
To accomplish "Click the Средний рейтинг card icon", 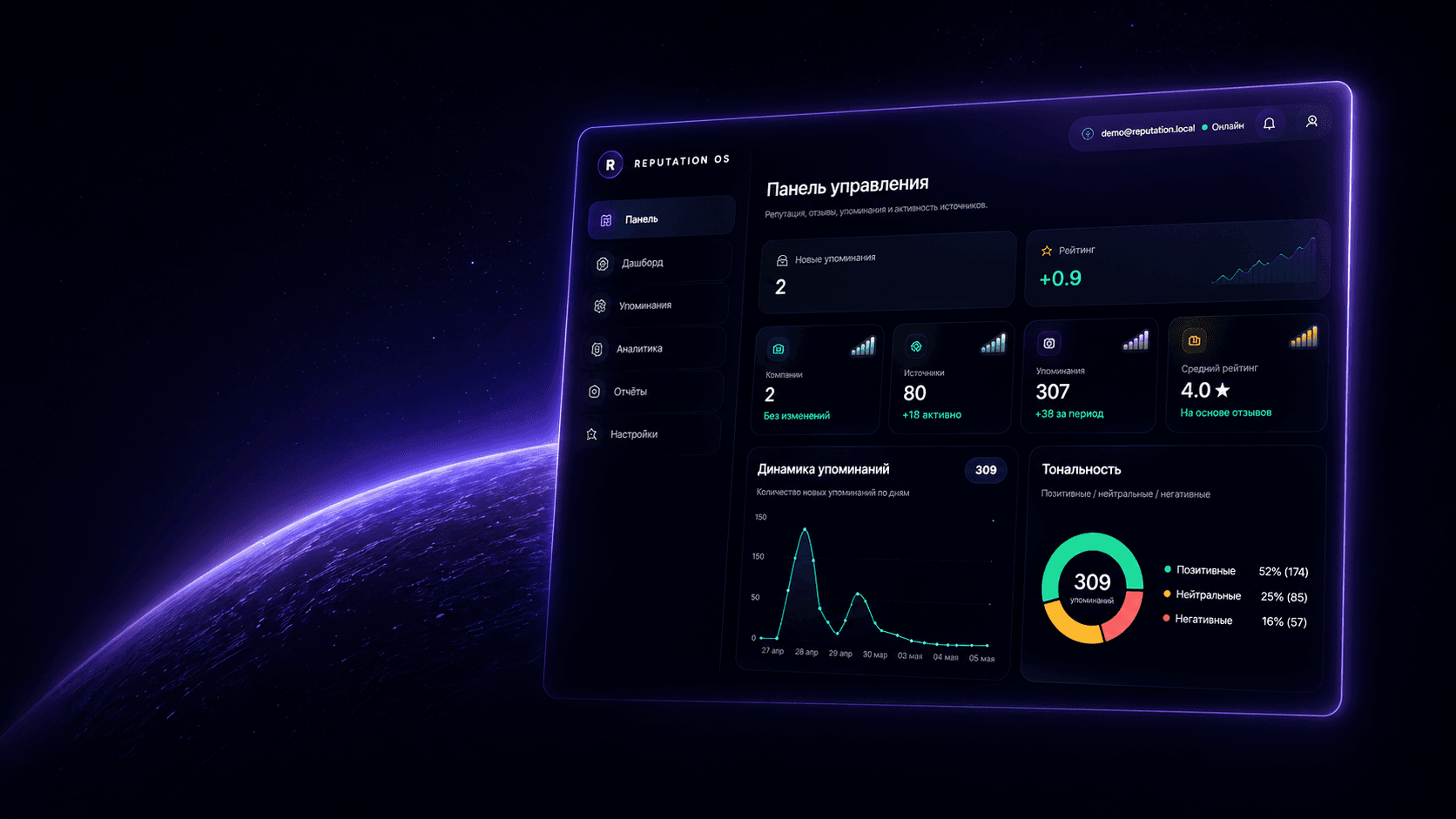I will (1195, 340).
